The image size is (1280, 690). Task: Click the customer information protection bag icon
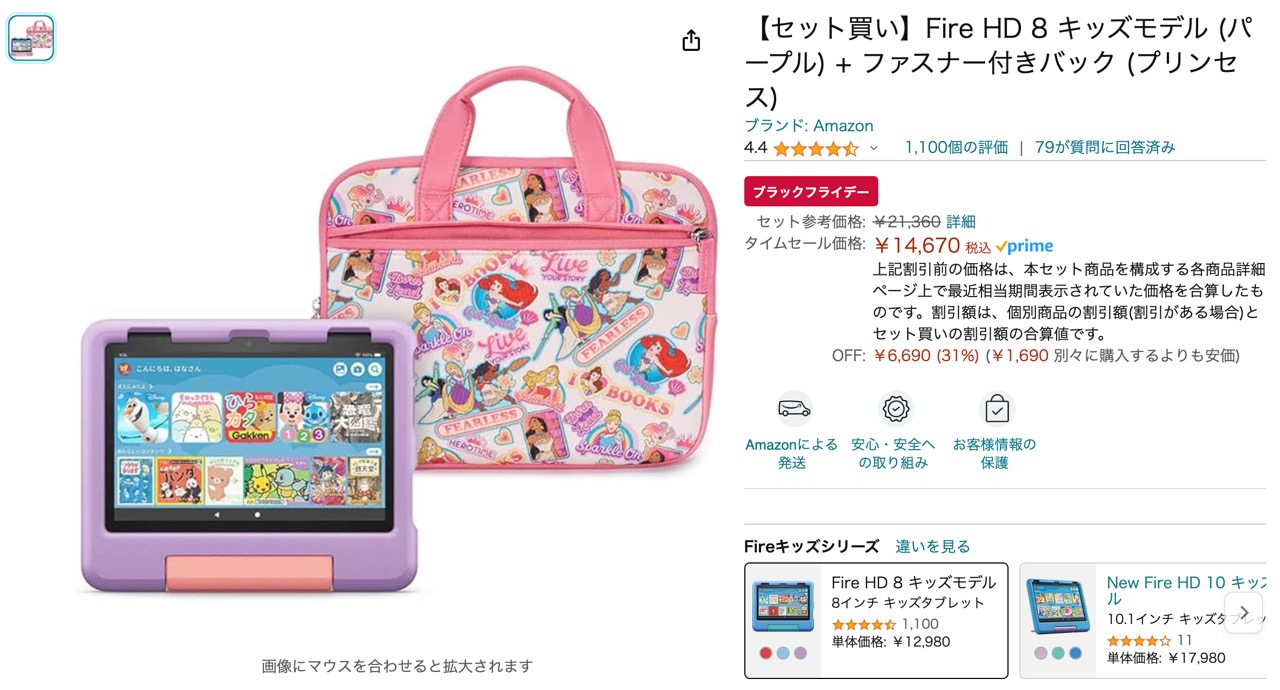[996, 409]
